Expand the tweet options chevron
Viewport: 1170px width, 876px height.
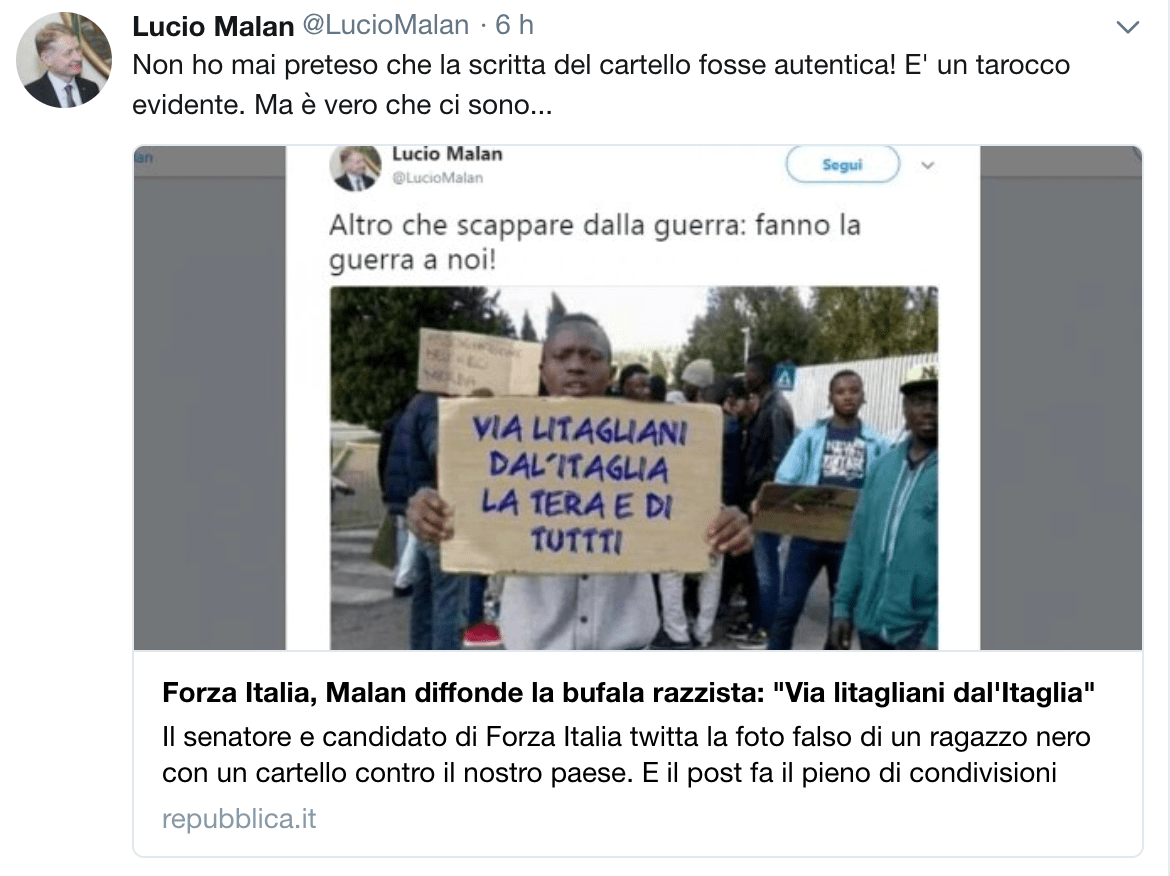coord(1127,28)
